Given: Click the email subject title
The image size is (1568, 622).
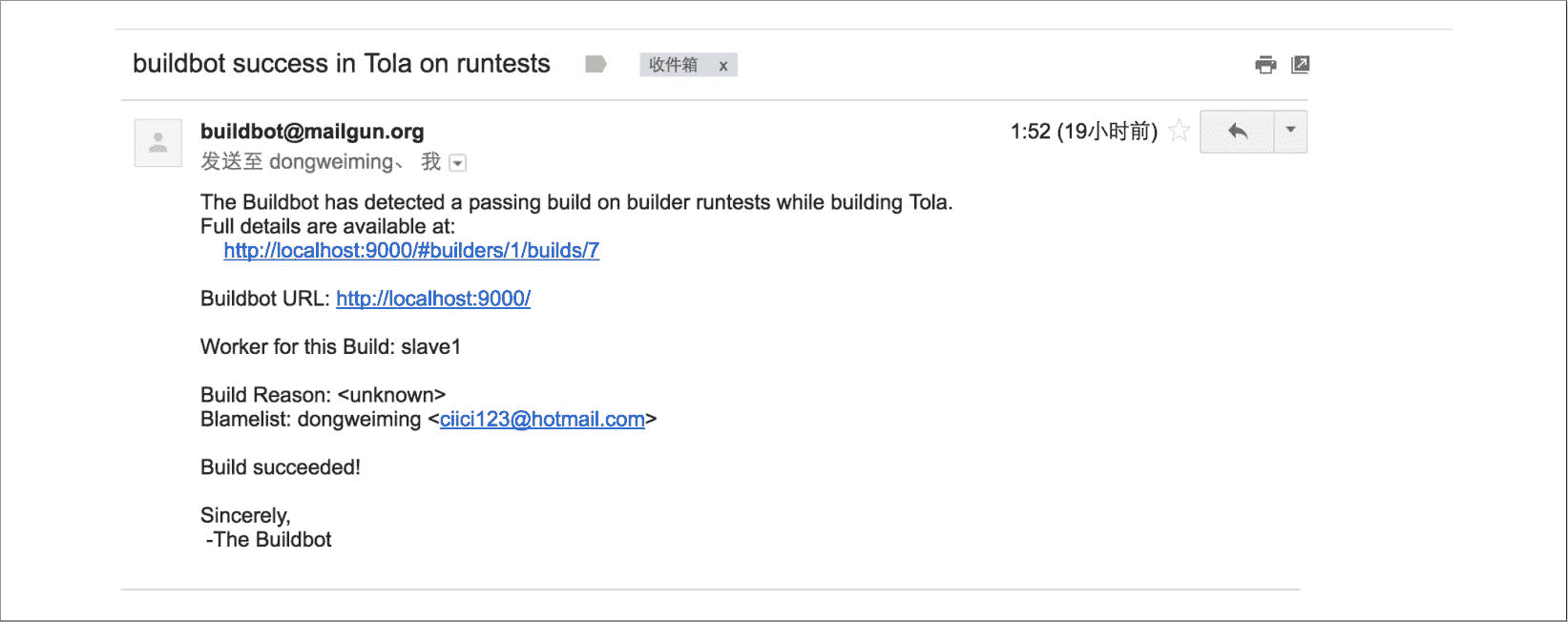Looking at the screenshot, I should [342, 64].
